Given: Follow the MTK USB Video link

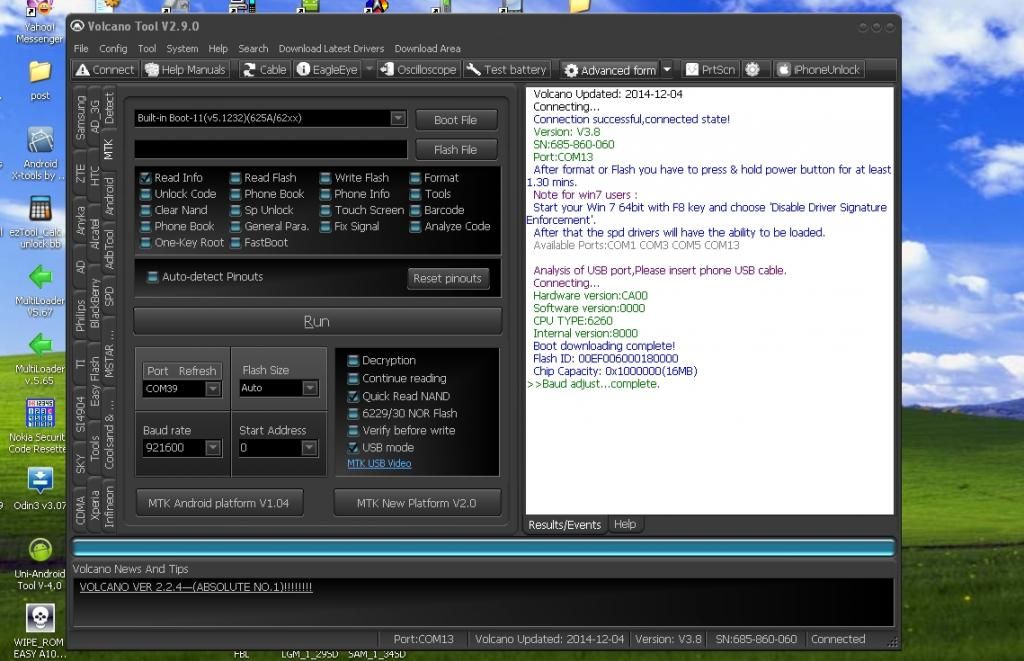Looking at the screenshot, I should coord(379,464).
